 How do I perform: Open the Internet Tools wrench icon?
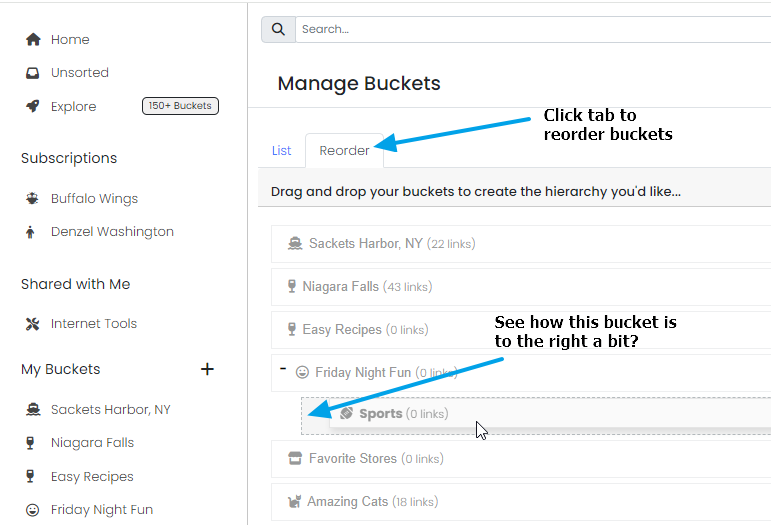point(32,323)
